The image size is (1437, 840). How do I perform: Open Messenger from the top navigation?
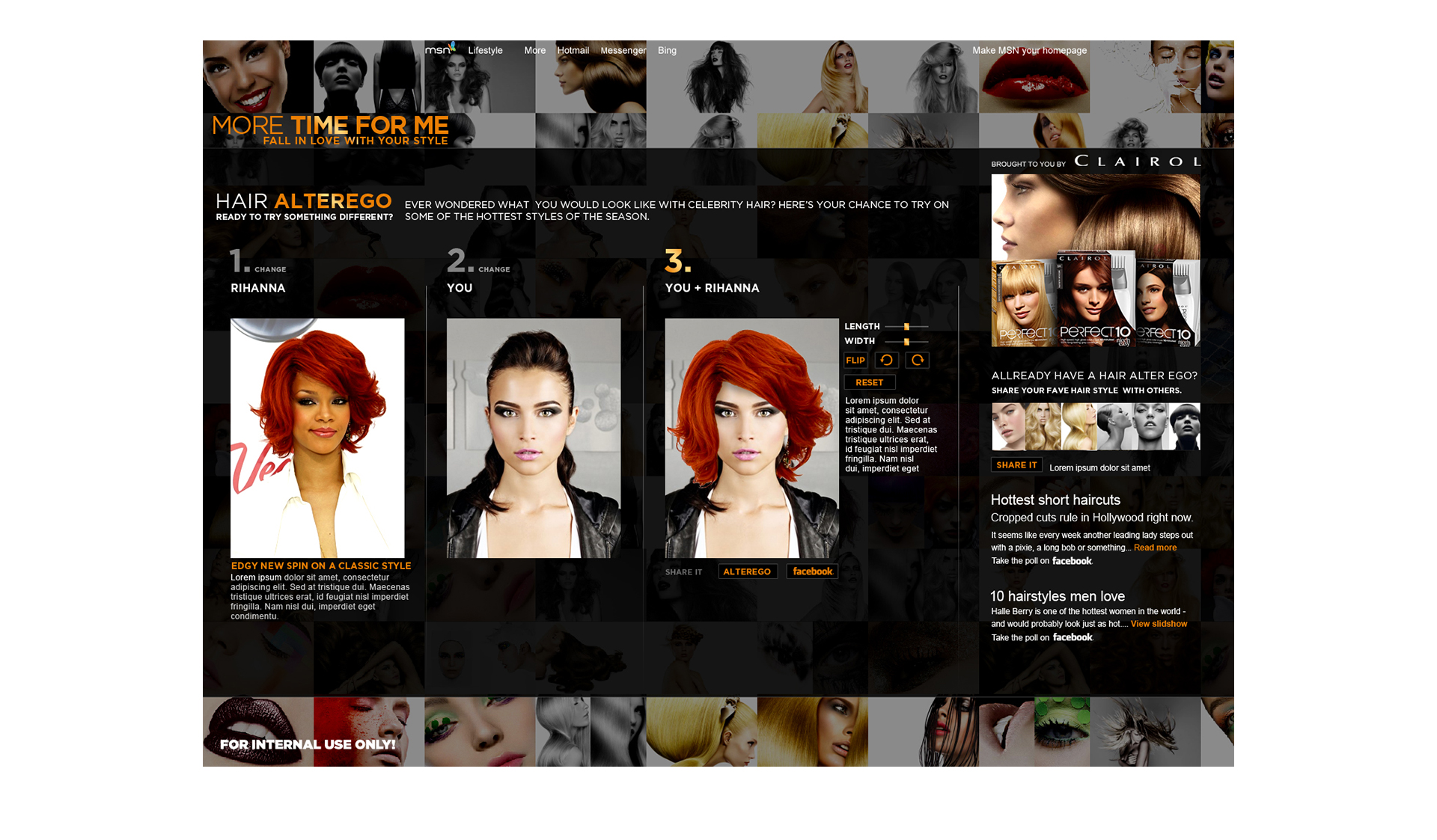(x=623, y=51)
